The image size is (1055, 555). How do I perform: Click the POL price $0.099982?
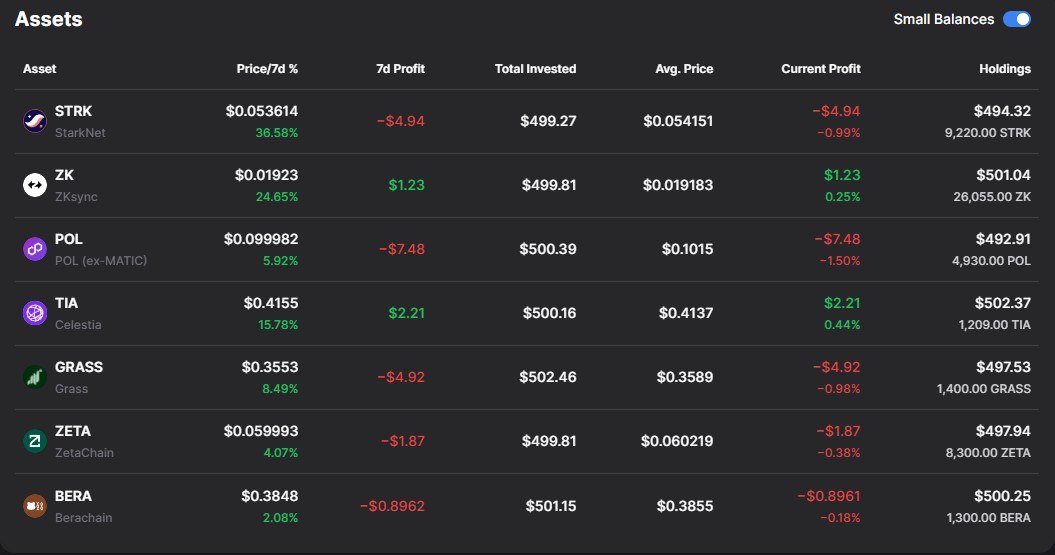click(x=261, y=239)
